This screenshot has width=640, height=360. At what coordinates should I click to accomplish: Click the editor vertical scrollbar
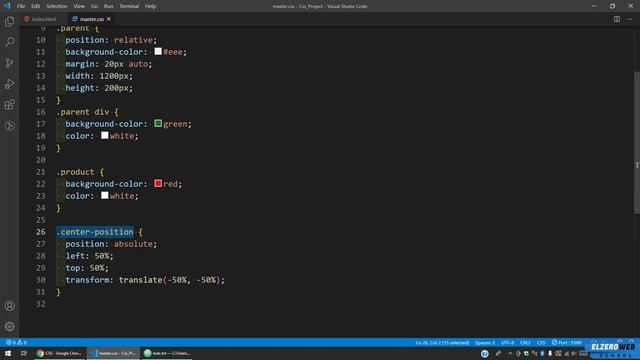tap(637, 142)
